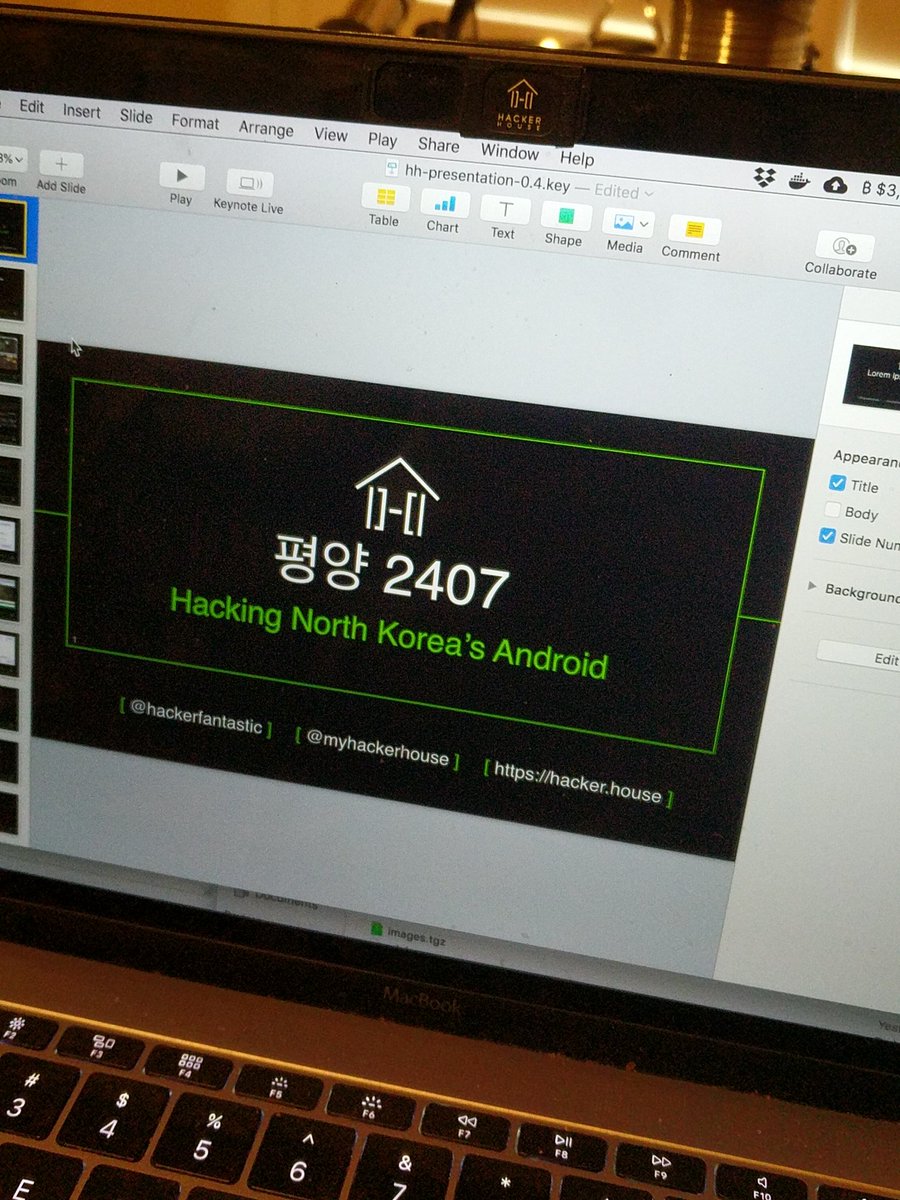
Task: Open the Slide menu
Action: pos(136,116)
